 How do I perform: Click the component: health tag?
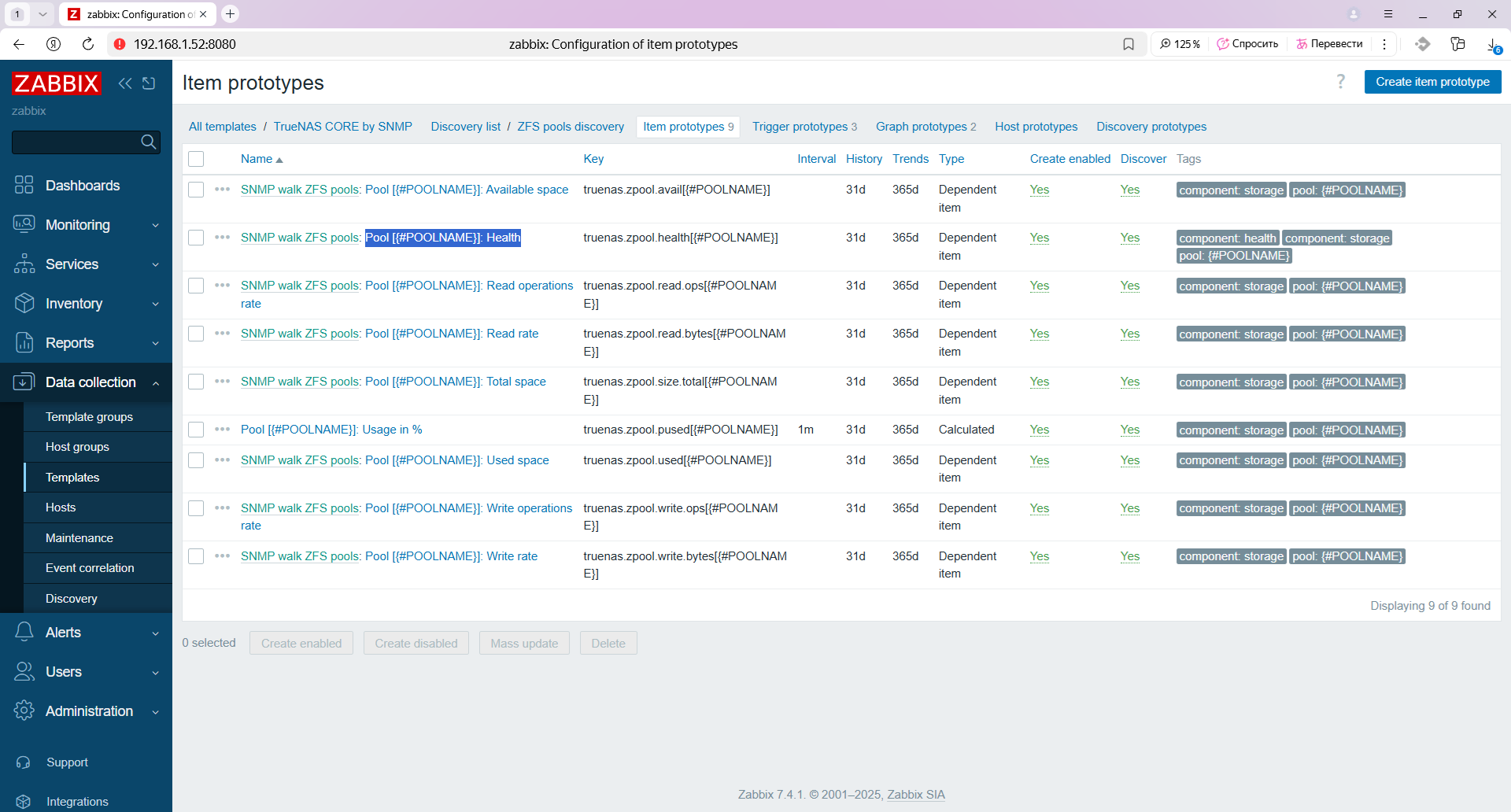pyautogui.click(x=1227, y=238)
